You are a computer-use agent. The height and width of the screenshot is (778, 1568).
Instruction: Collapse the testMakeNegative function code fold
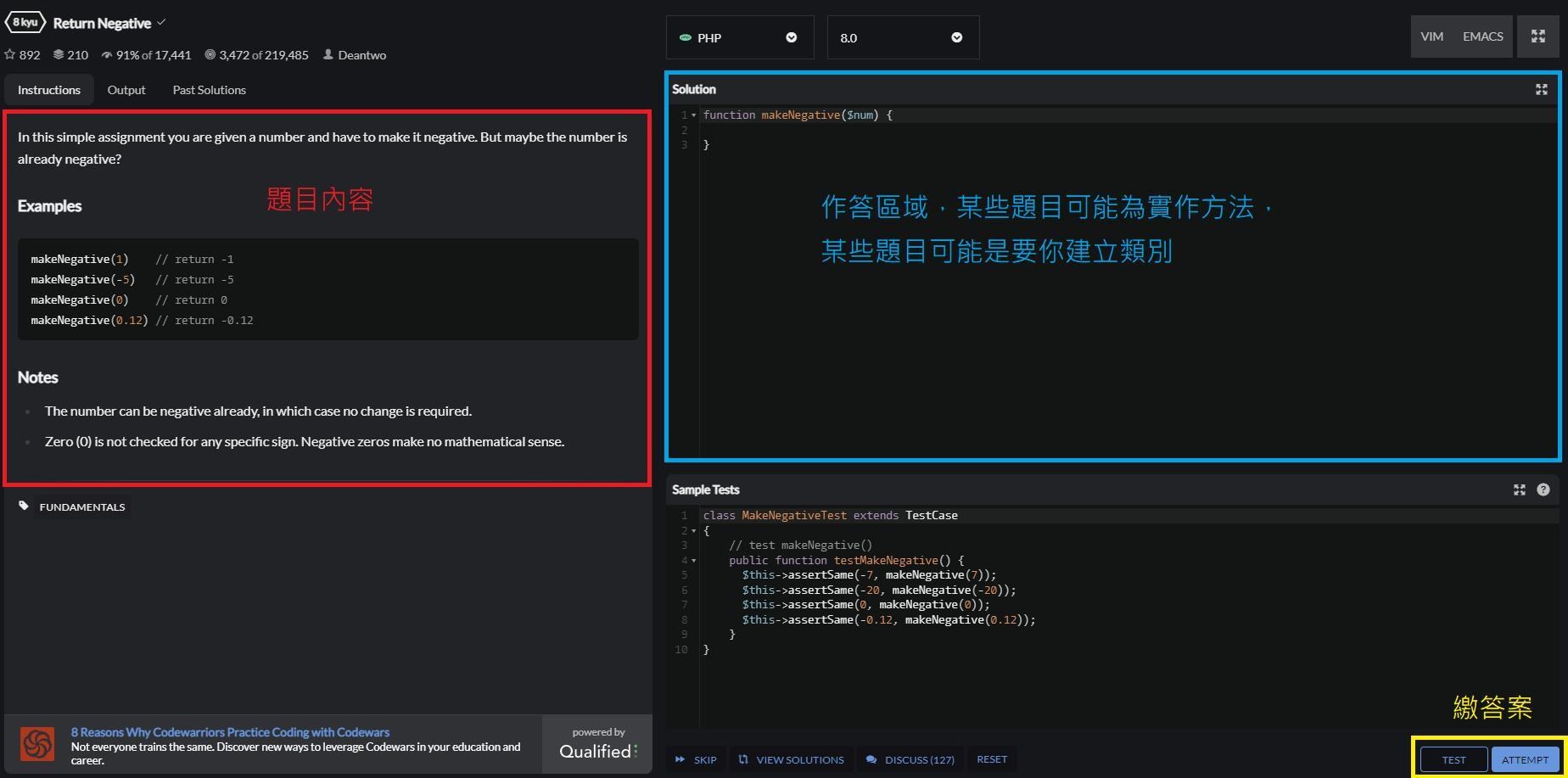[x=694, y=561]
